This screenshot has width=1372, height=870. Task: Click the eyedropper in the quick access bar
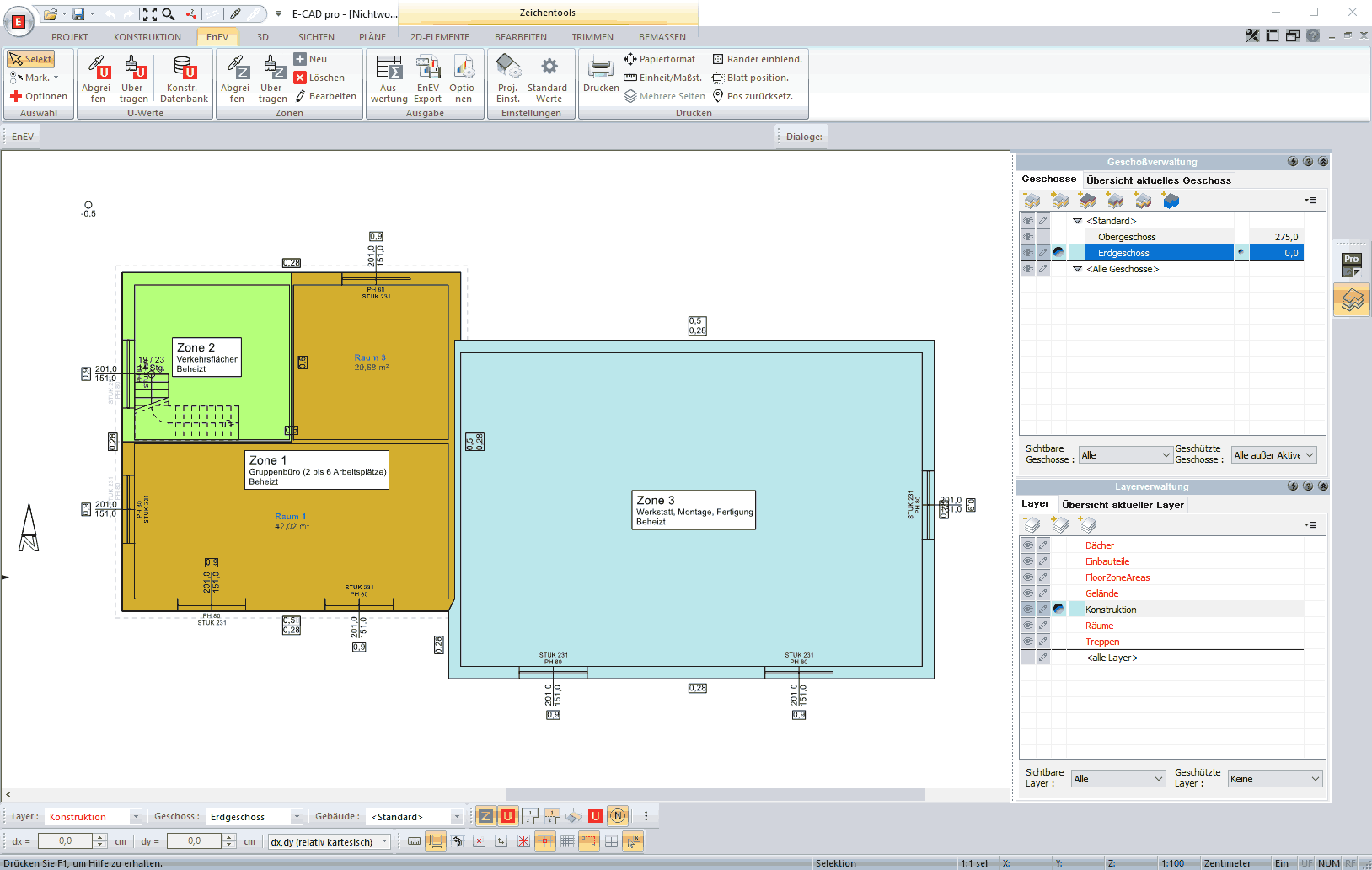coord(236,14)
